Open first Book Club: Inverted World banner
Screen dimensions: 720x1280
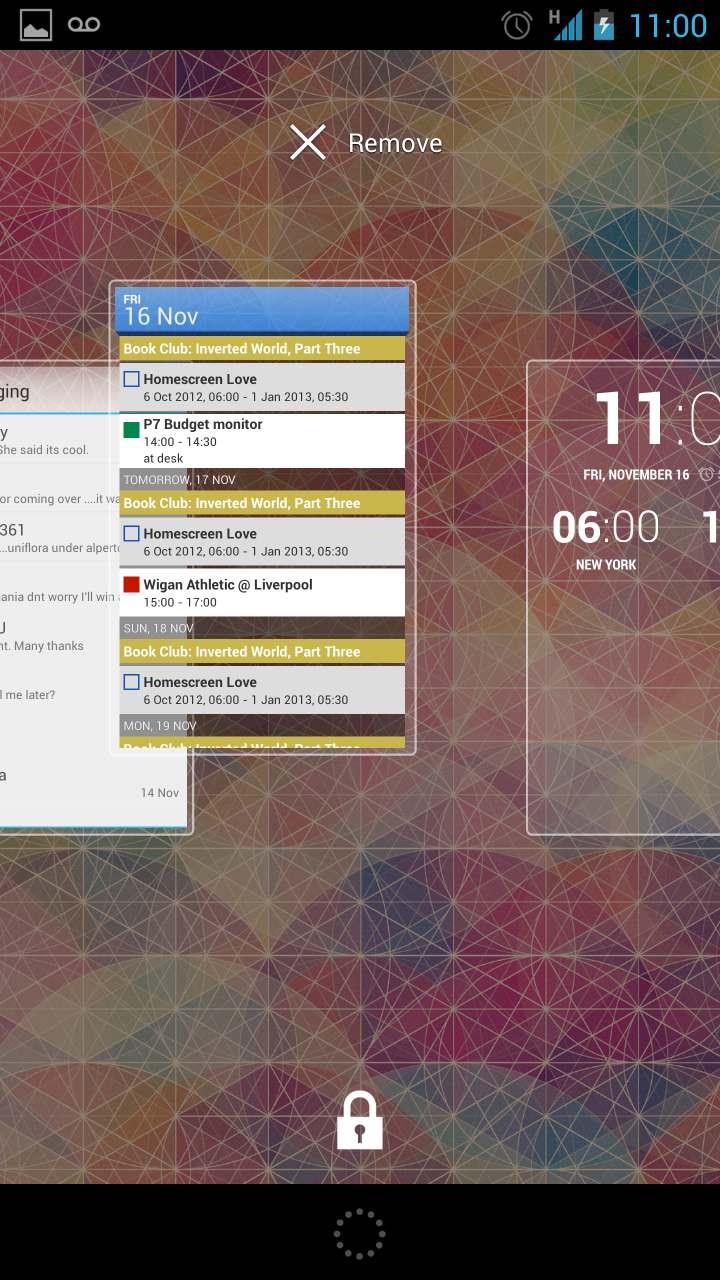click(x=262, y=348)
